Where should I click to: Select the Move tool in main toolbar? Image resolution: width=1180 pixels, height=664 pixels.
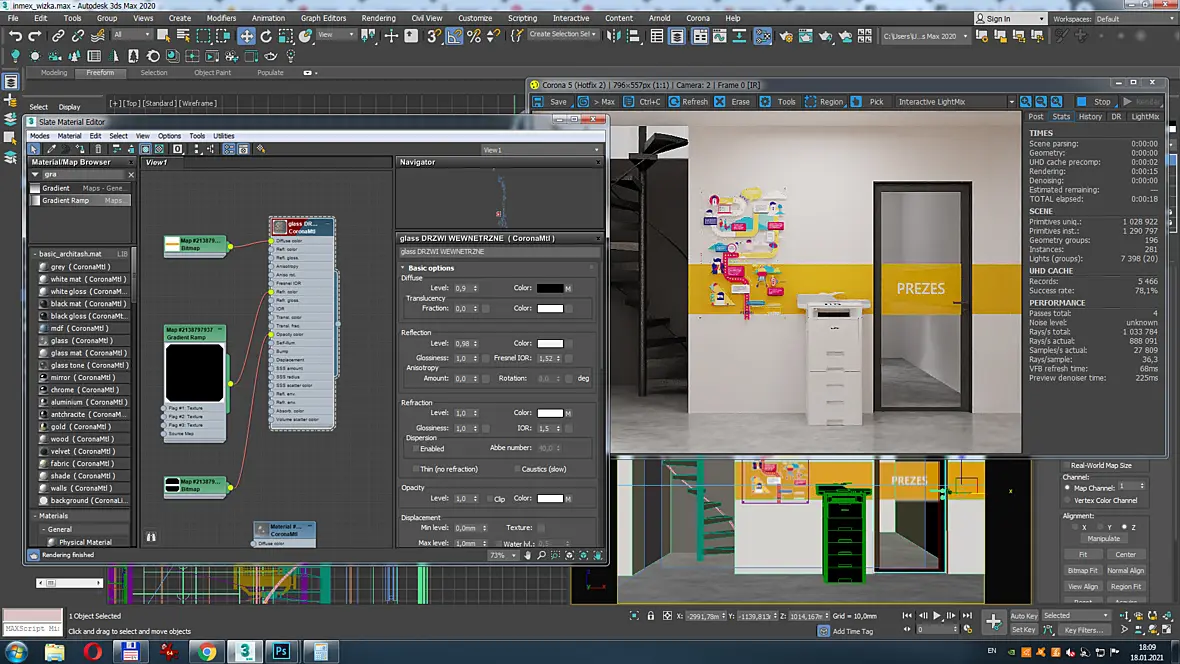click(x=247, y=35)
